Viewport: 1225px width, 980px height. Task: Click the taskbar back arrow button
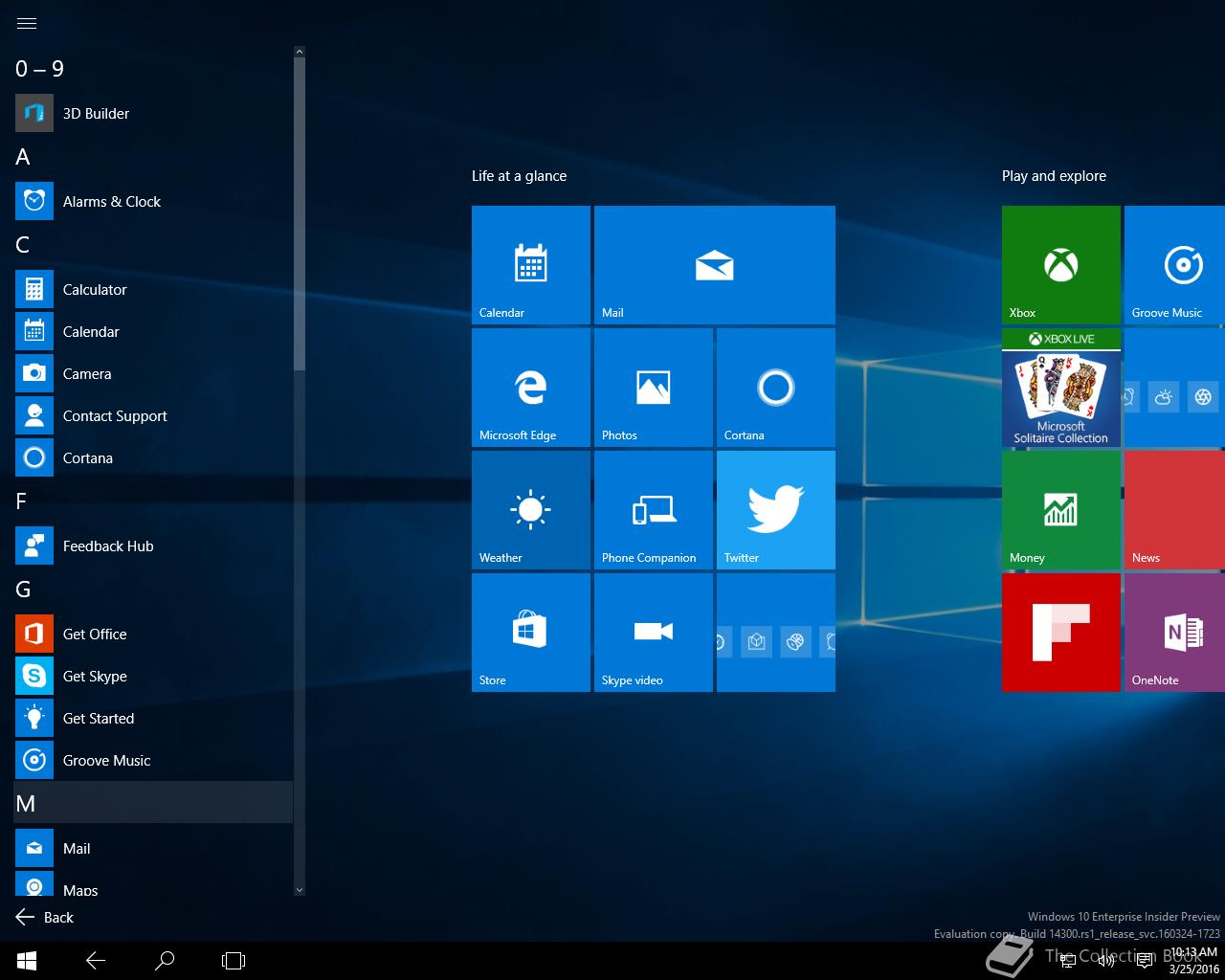pos(96,960)
